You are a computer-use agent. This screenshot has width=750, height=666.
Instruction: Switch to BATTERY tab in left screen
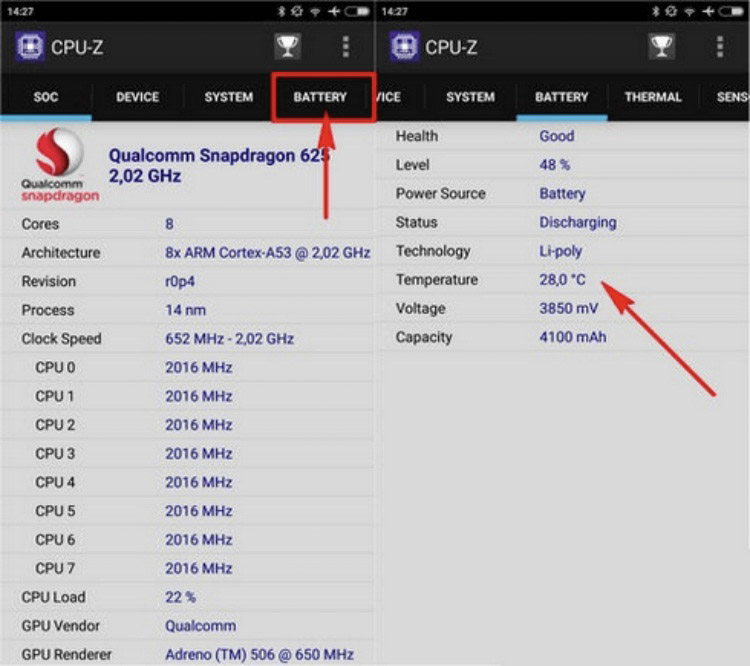320,97
